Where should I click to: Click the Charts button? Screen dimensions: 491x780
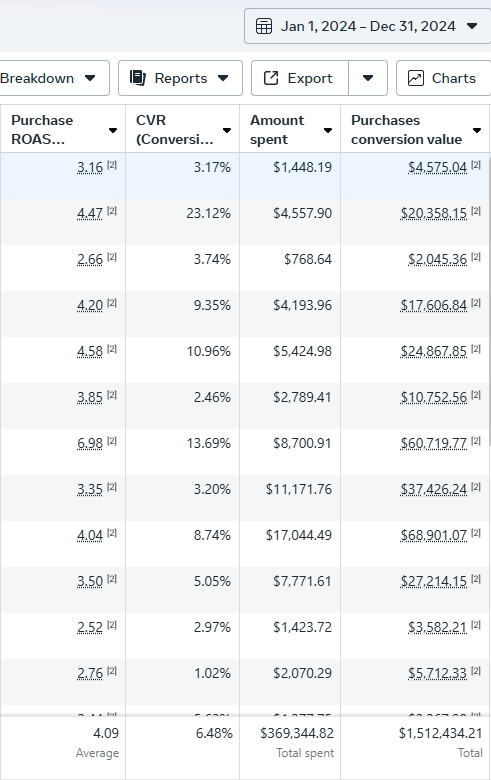point(444,78)
